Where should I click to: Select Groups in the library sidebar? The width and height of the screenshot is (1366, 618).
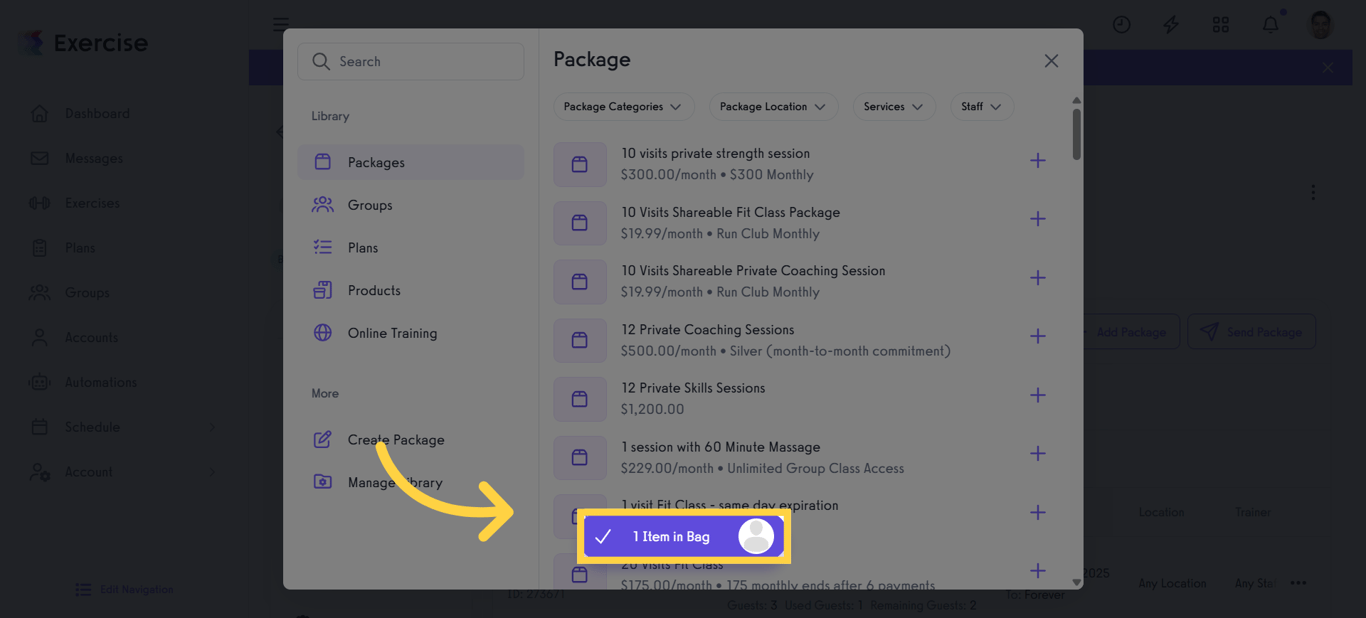pyautogui.click(x=370, y=205)
